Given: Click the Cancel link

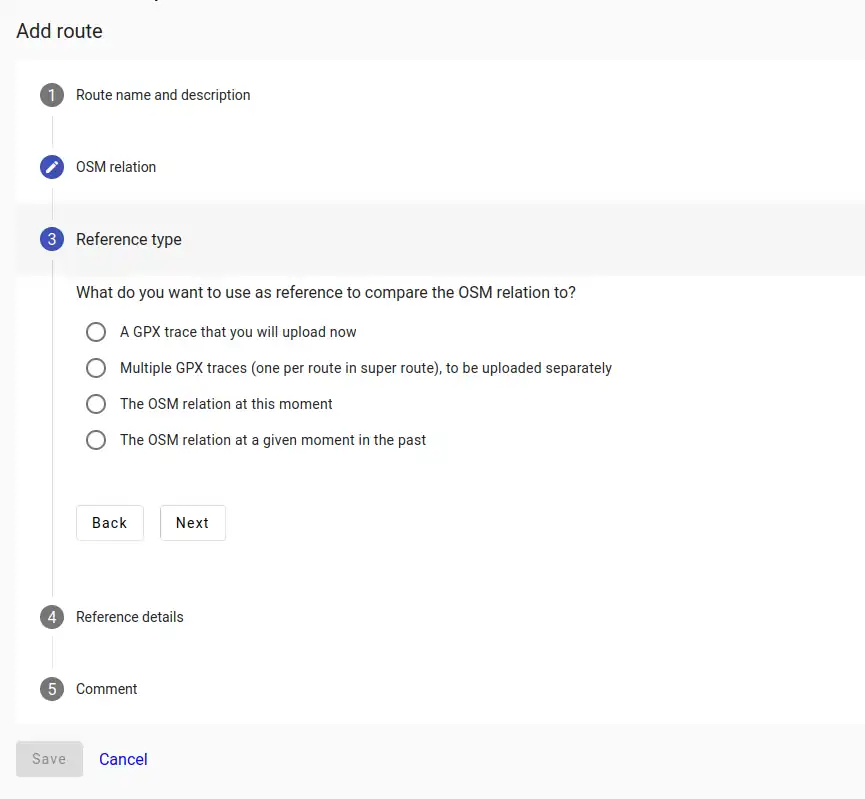Looking at the screenshot, I should 123,759.
